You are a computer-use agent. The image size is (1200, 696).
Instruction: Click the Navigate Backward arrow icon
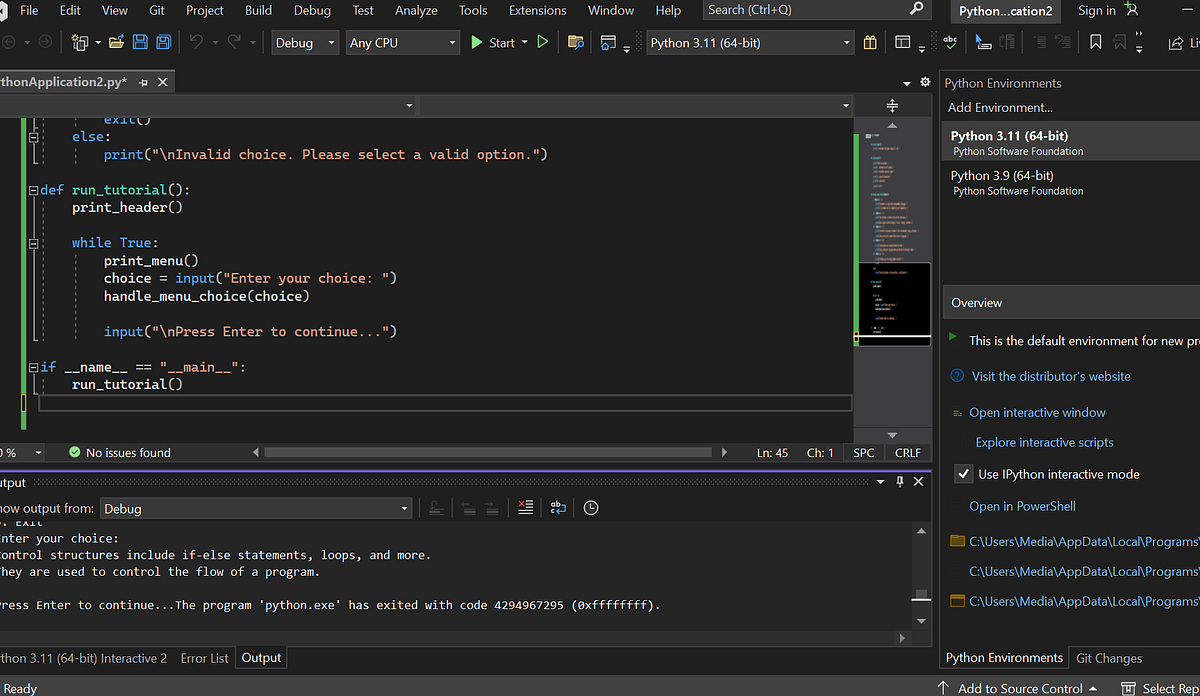coord(10,42)
